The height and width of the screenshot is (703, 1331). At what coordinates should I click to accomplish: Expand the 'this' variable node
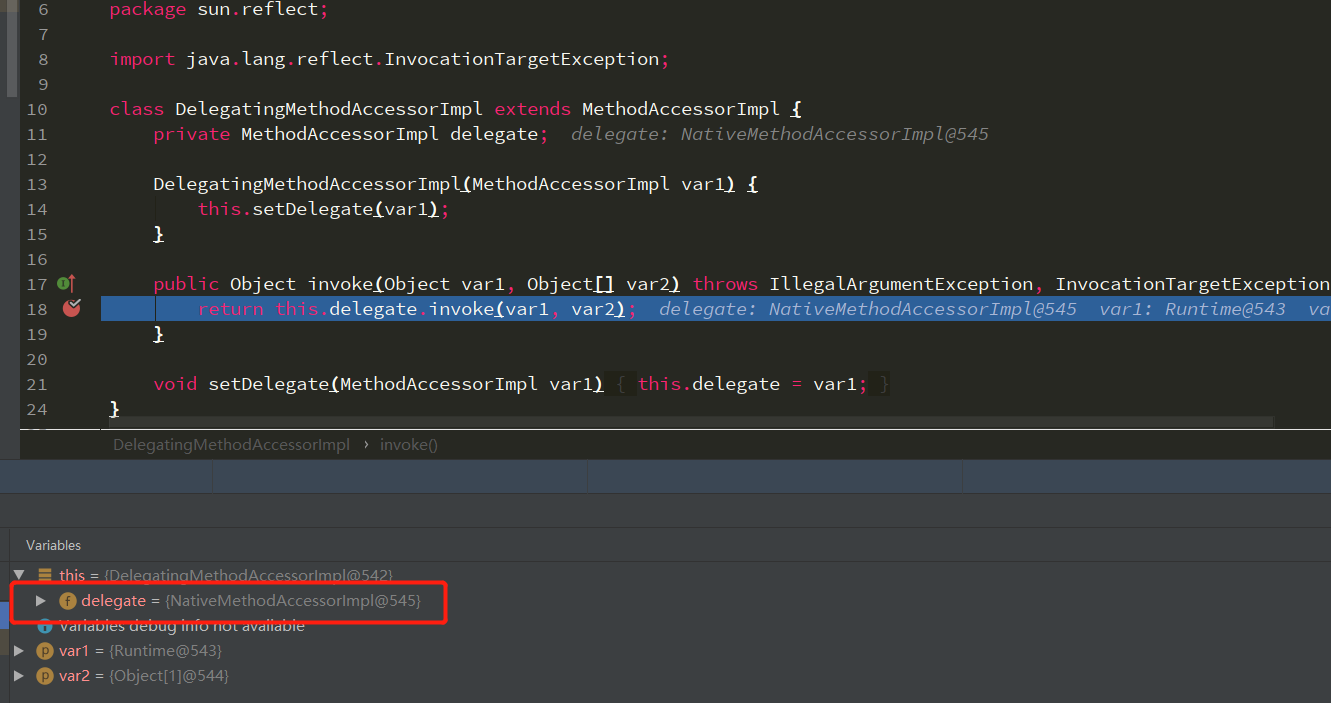coord(19,575)
